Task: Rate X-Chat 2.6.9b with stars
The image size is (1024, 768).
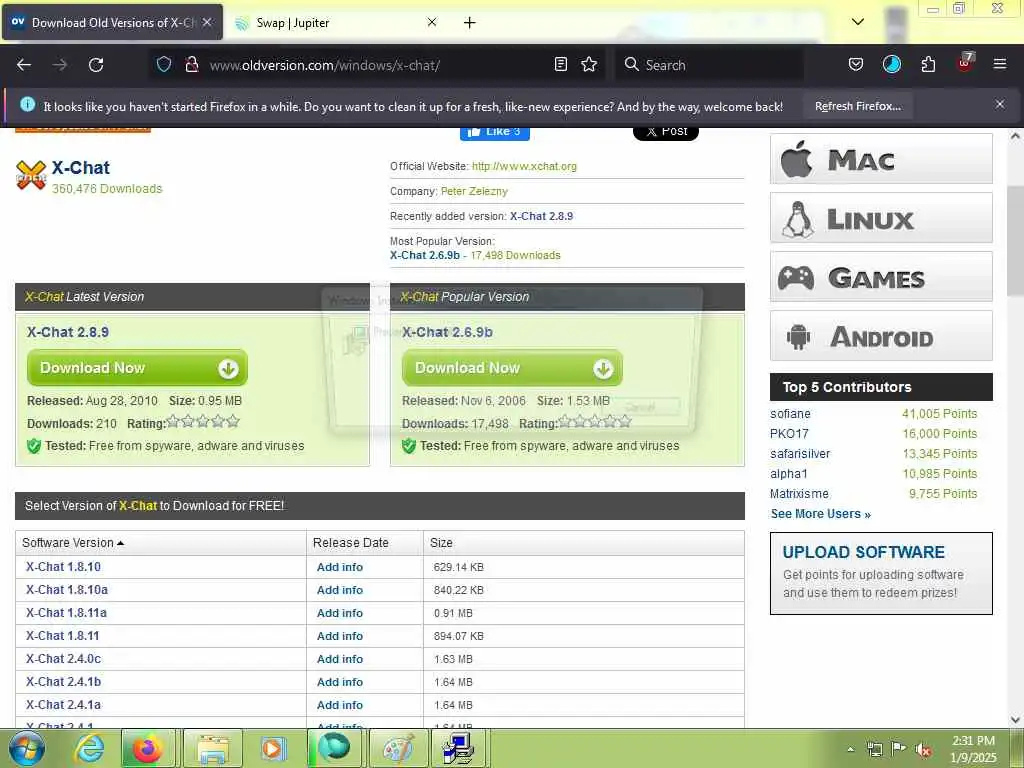Action: click(x=595, y=421)
